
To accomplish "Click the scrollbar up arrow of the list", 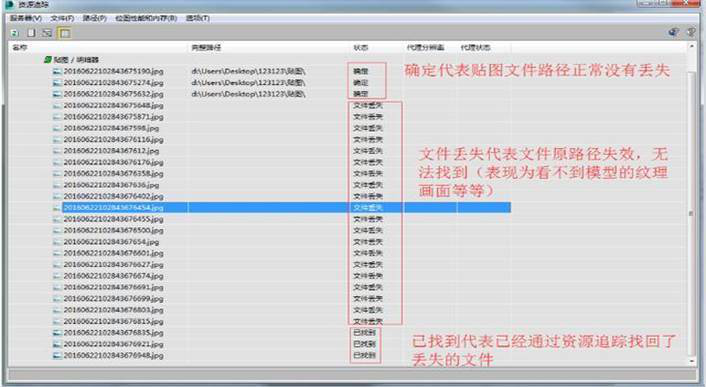I will (692, 46).
